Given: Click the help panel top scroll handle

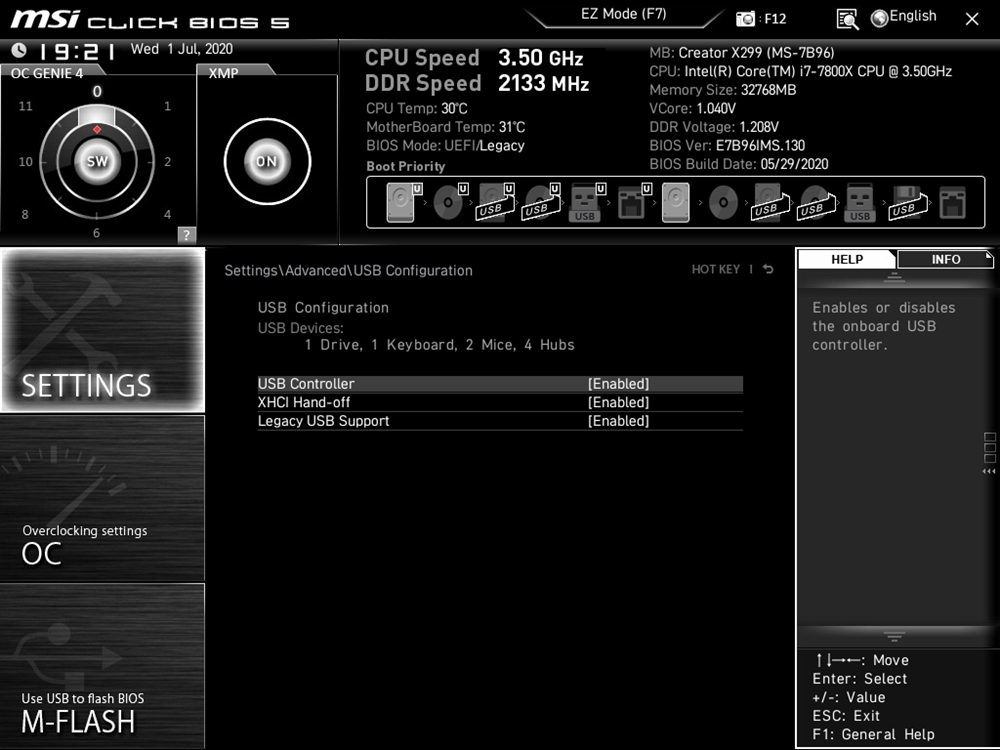Looking at the screenshot, I should (x=894, y=277).
